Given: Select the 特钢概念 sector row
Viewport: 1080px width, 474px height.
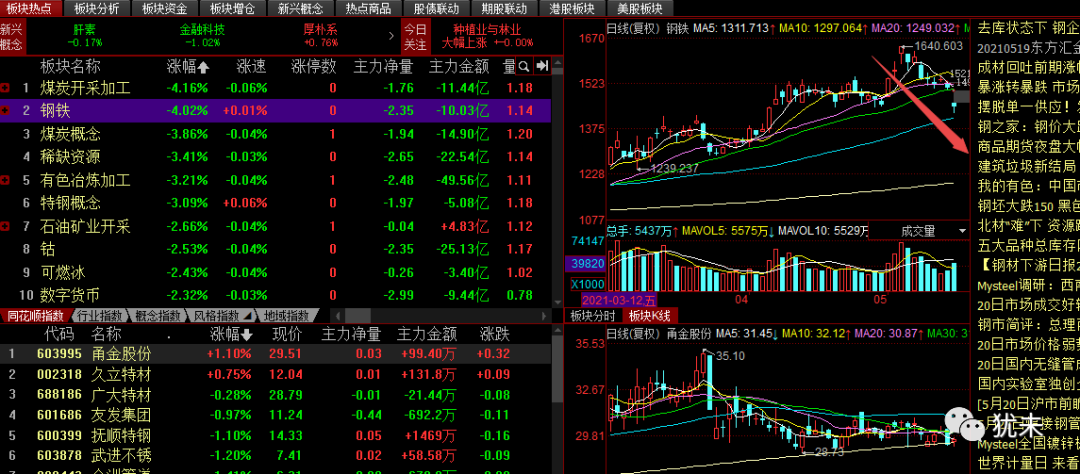Looking at the screenshot, I should [x=276, y=203].
